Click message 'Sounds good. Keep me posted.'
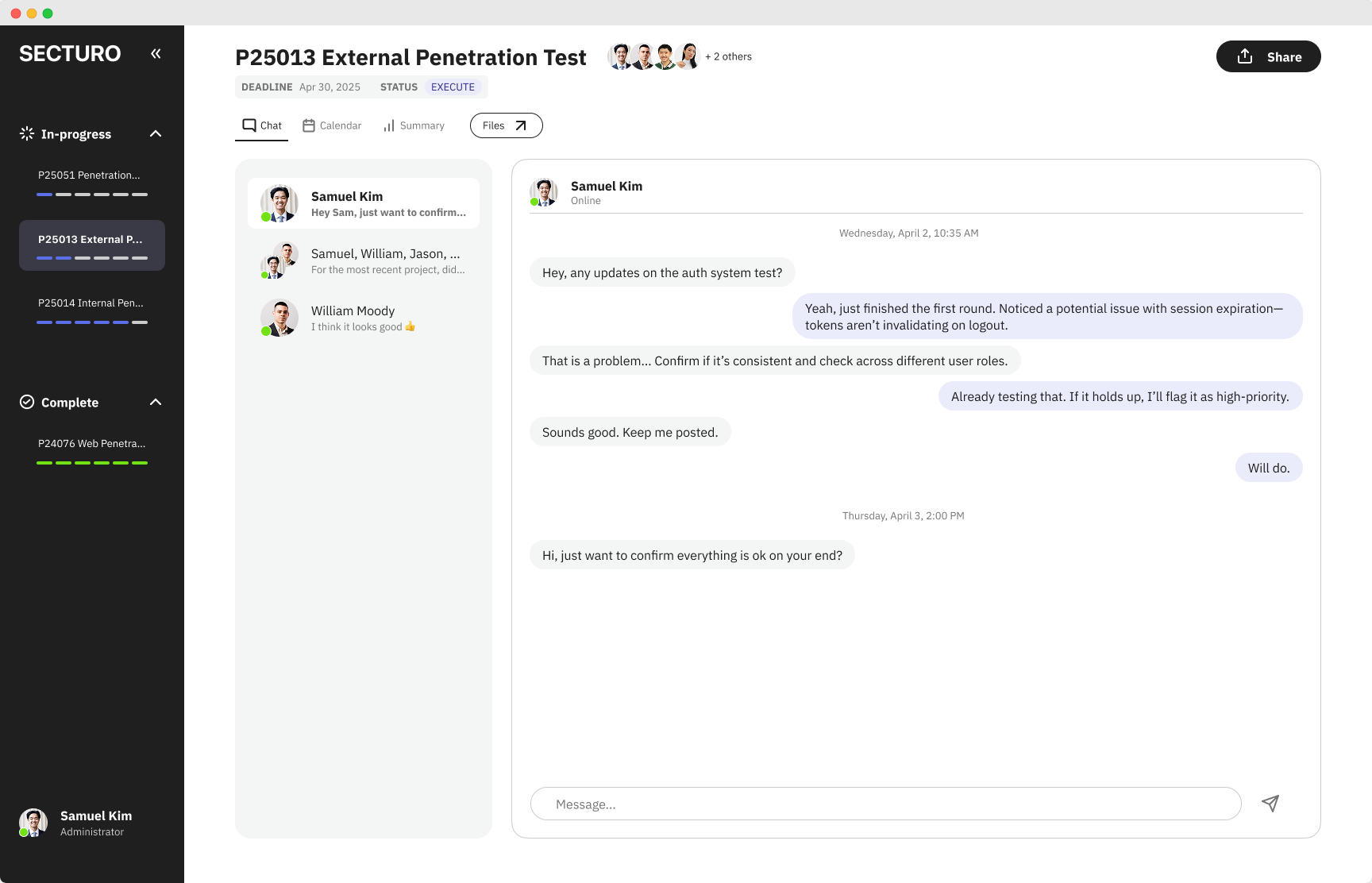Screen dimensions: 1372x883 click(630, 432)
